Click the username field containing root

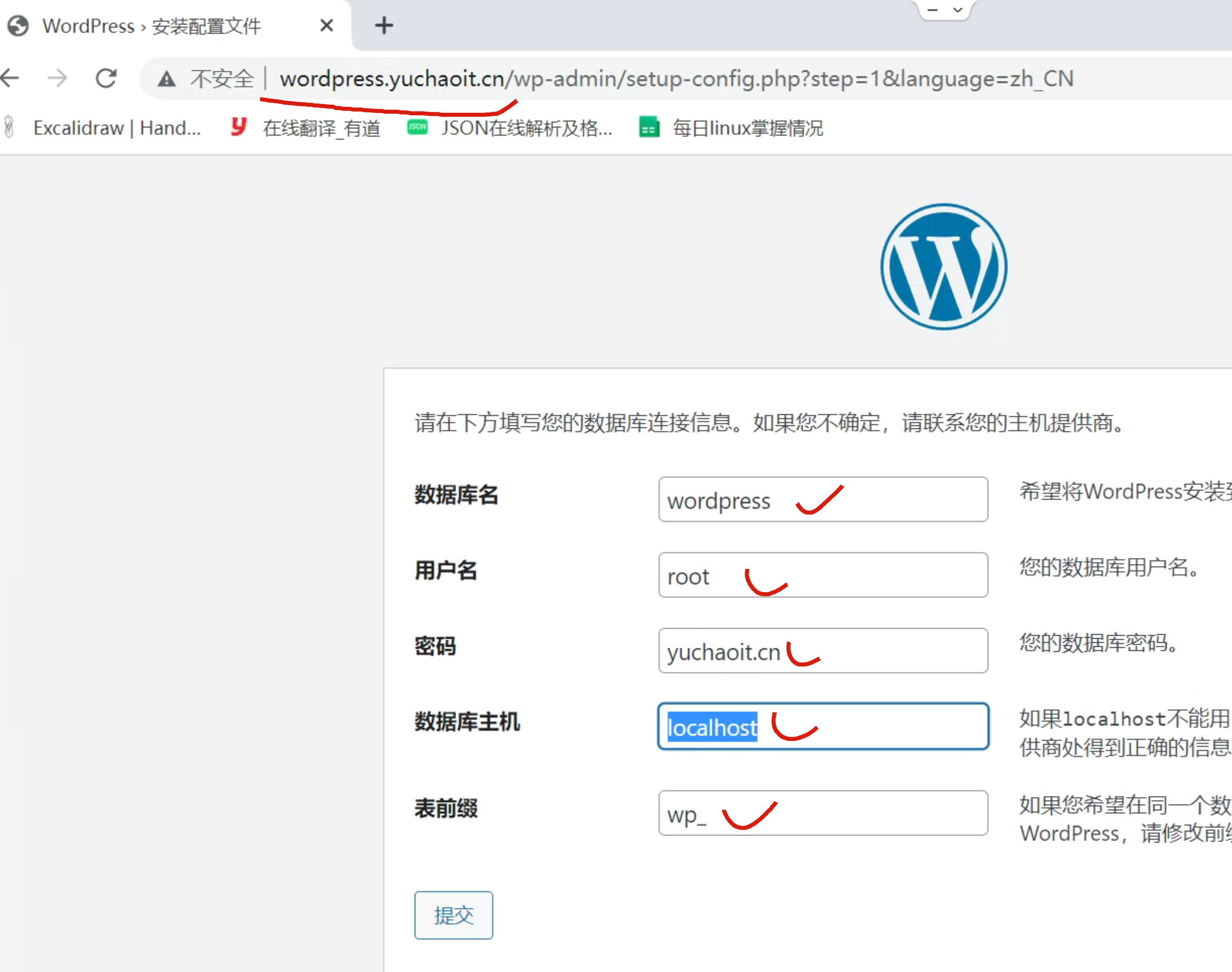(x=822, y=575)
